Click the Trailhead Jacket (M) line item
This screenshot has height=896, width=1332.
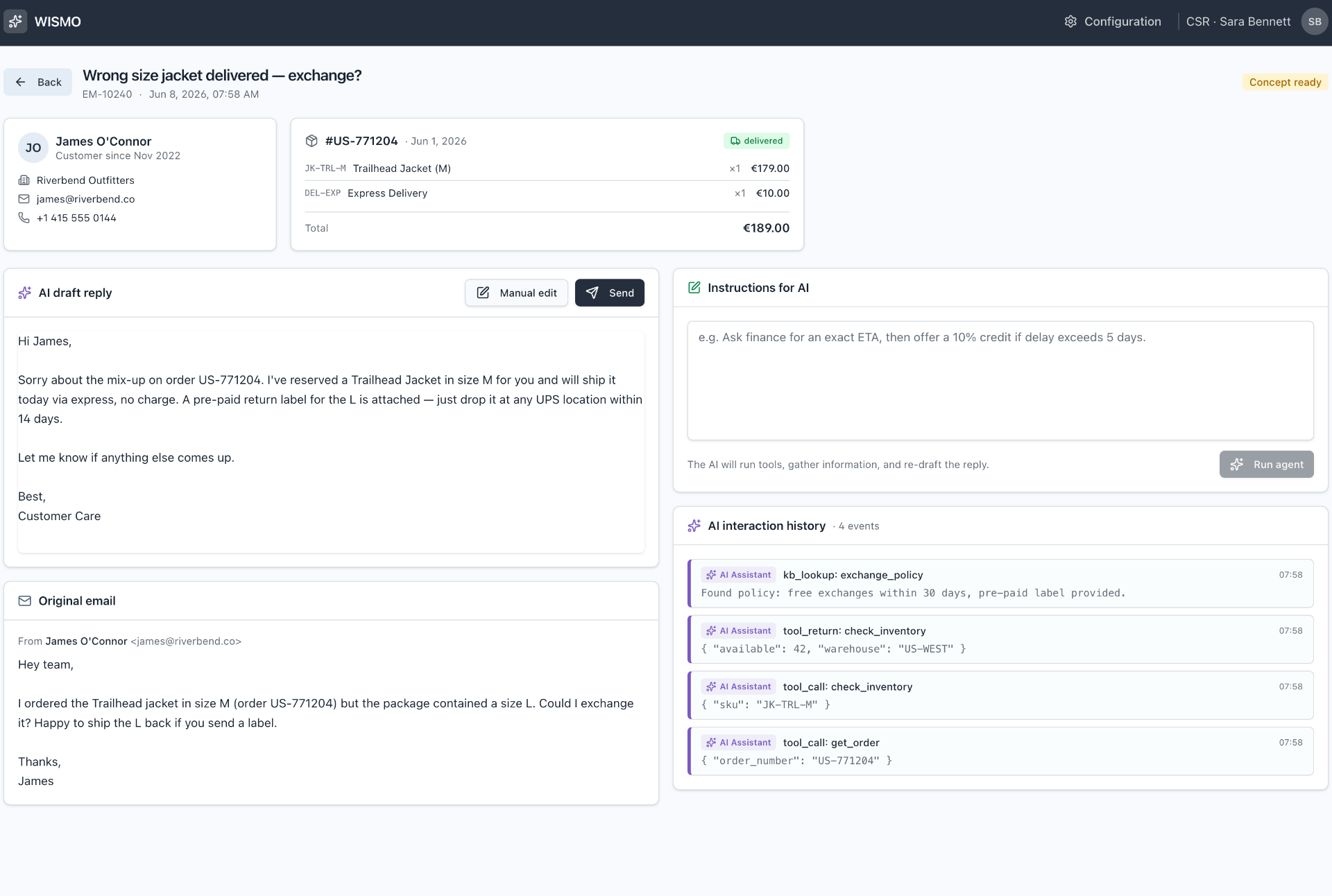coord(547,169)
